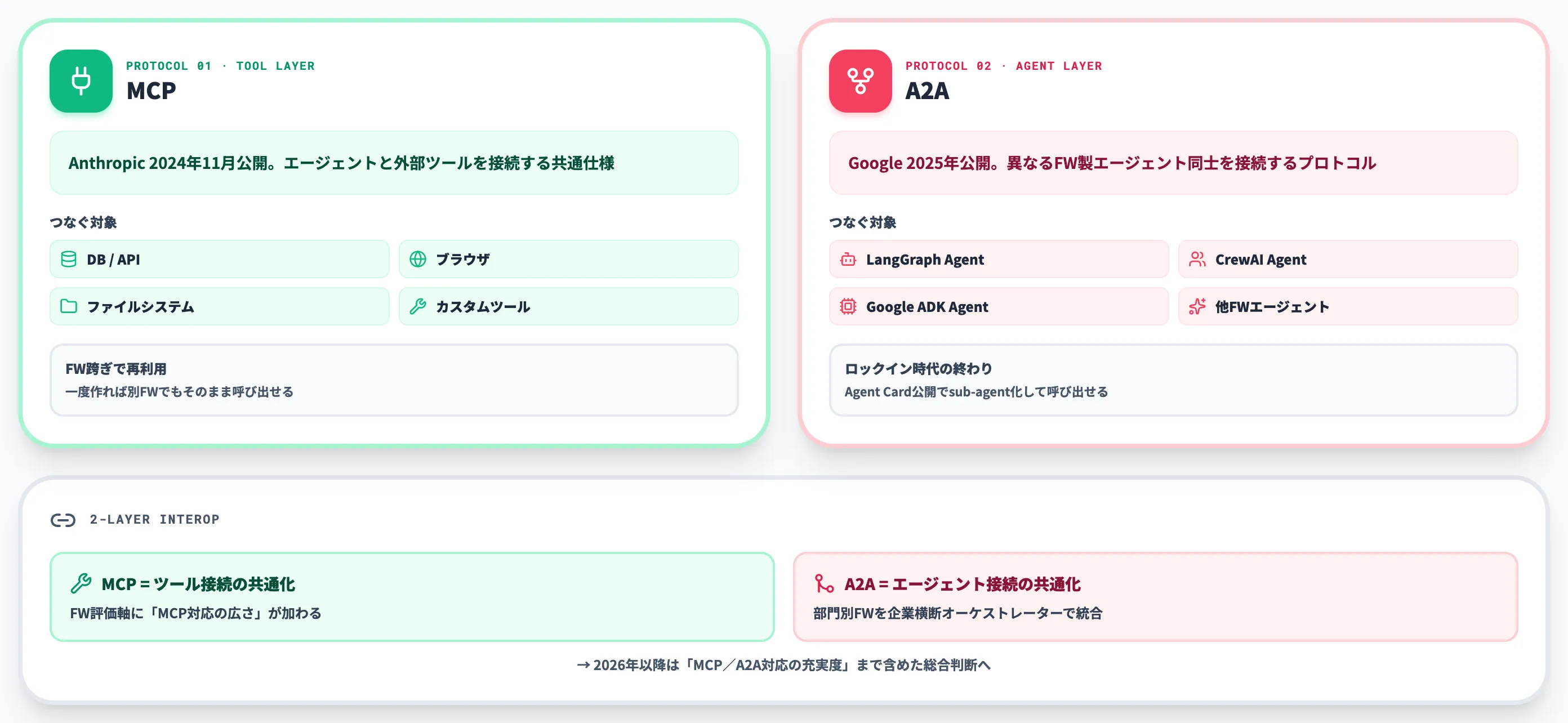Click 部門別FWを企業横断オーケストレーターで統合 text
The image size is (1568, 723).
click(x=958, y=613)
